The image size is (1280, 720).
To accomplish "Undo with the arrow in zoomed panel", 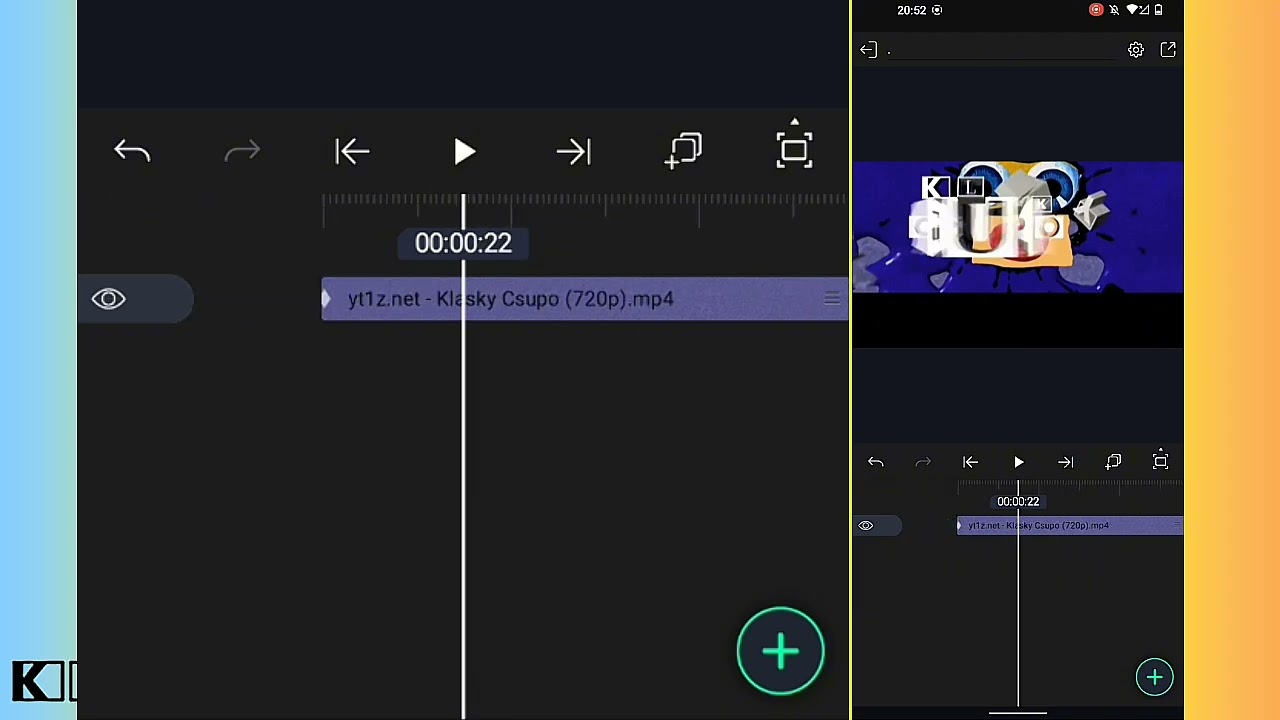I will (132, 152).
